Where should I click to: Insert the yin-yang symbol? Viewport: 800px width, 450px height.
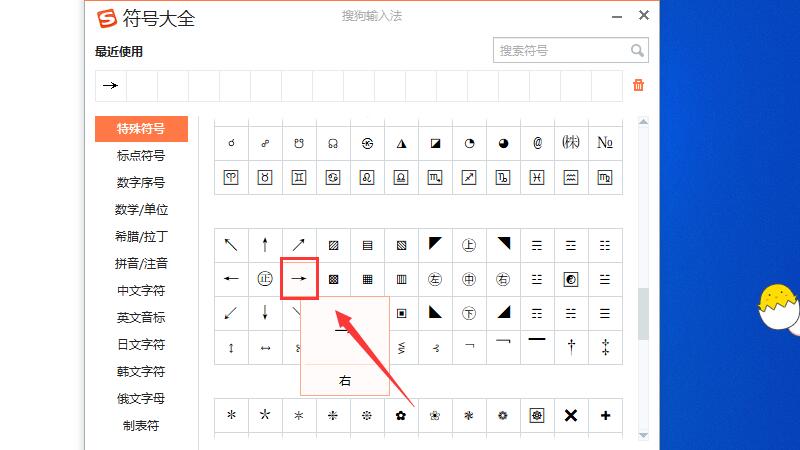(571, 279)
